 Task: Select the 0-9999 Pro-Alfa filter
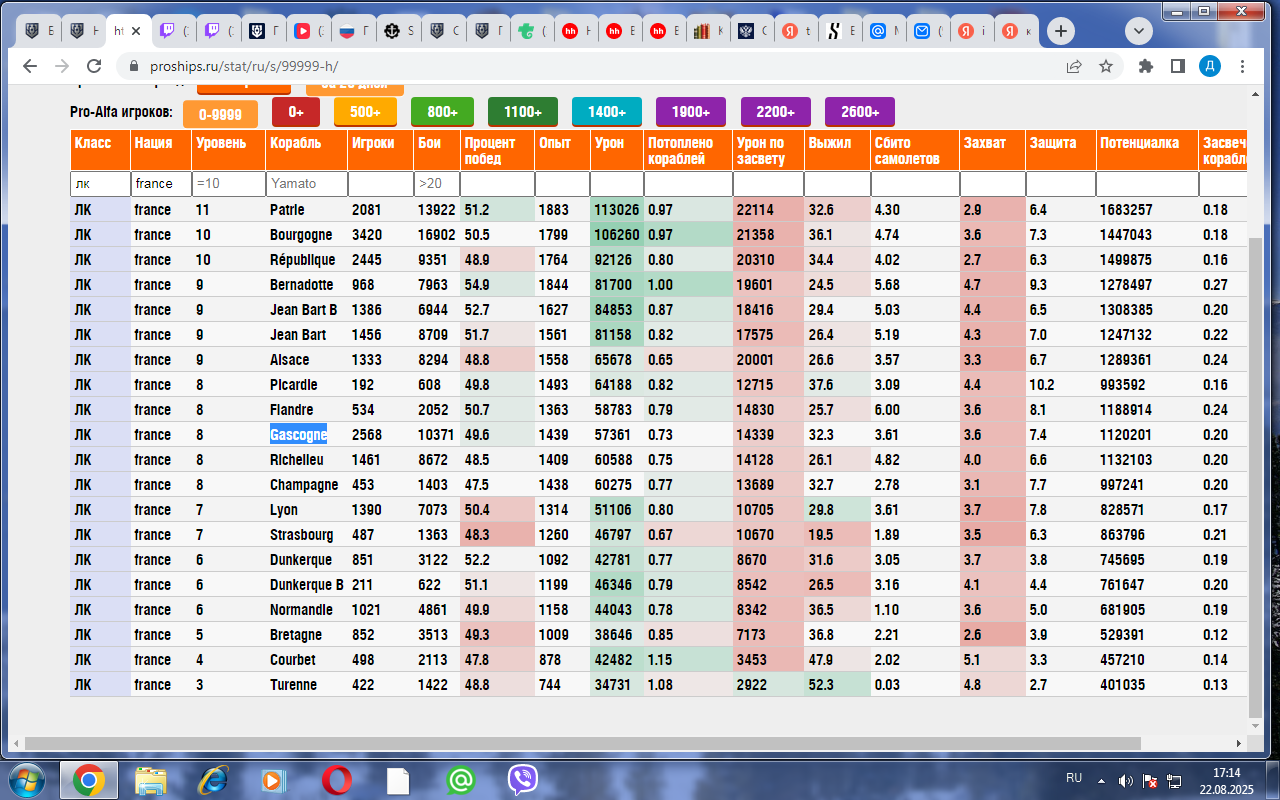click(220, 114)
